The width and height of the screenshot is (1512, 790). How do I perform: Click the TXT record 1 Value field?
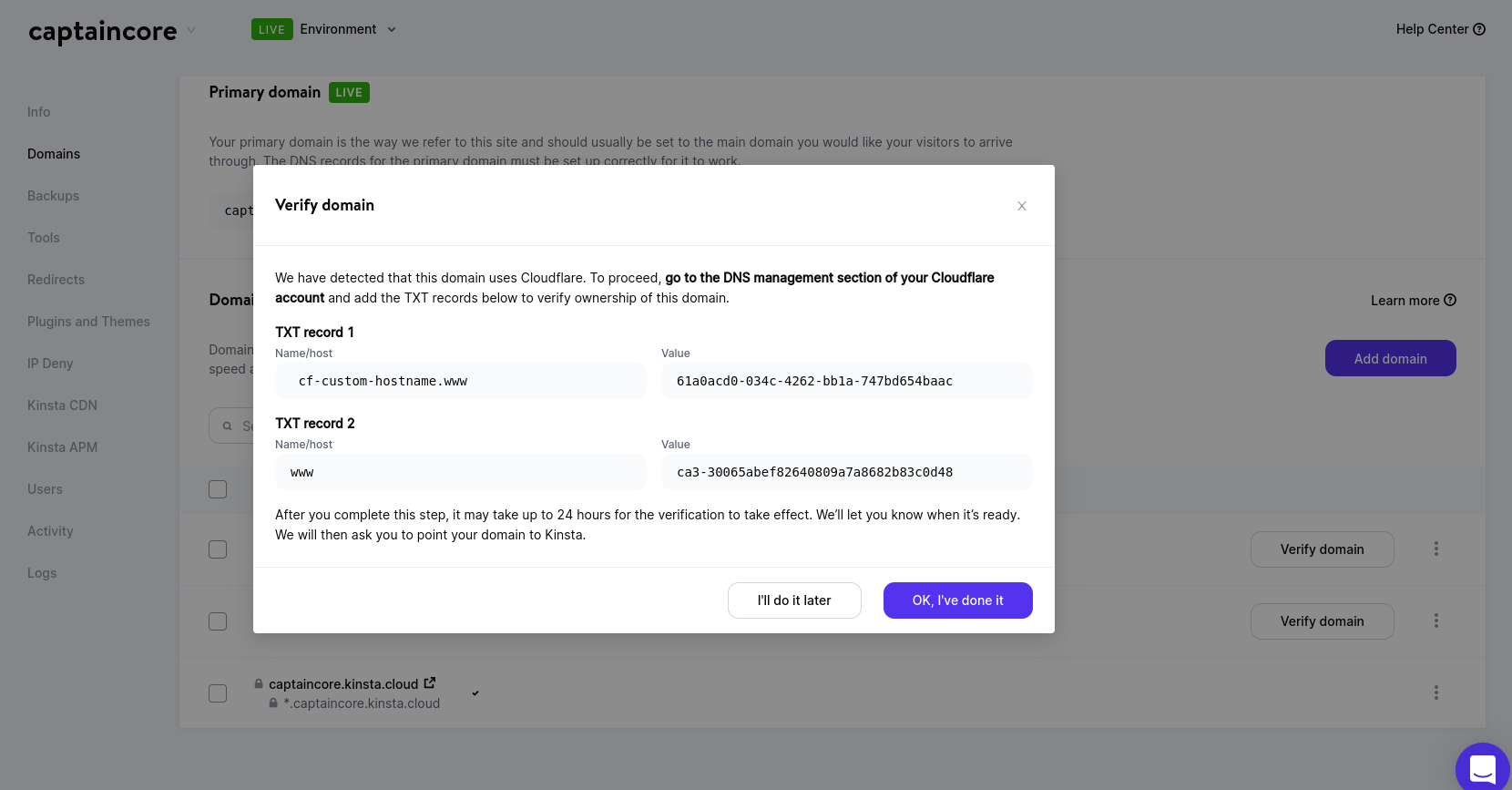click(847, 381)
